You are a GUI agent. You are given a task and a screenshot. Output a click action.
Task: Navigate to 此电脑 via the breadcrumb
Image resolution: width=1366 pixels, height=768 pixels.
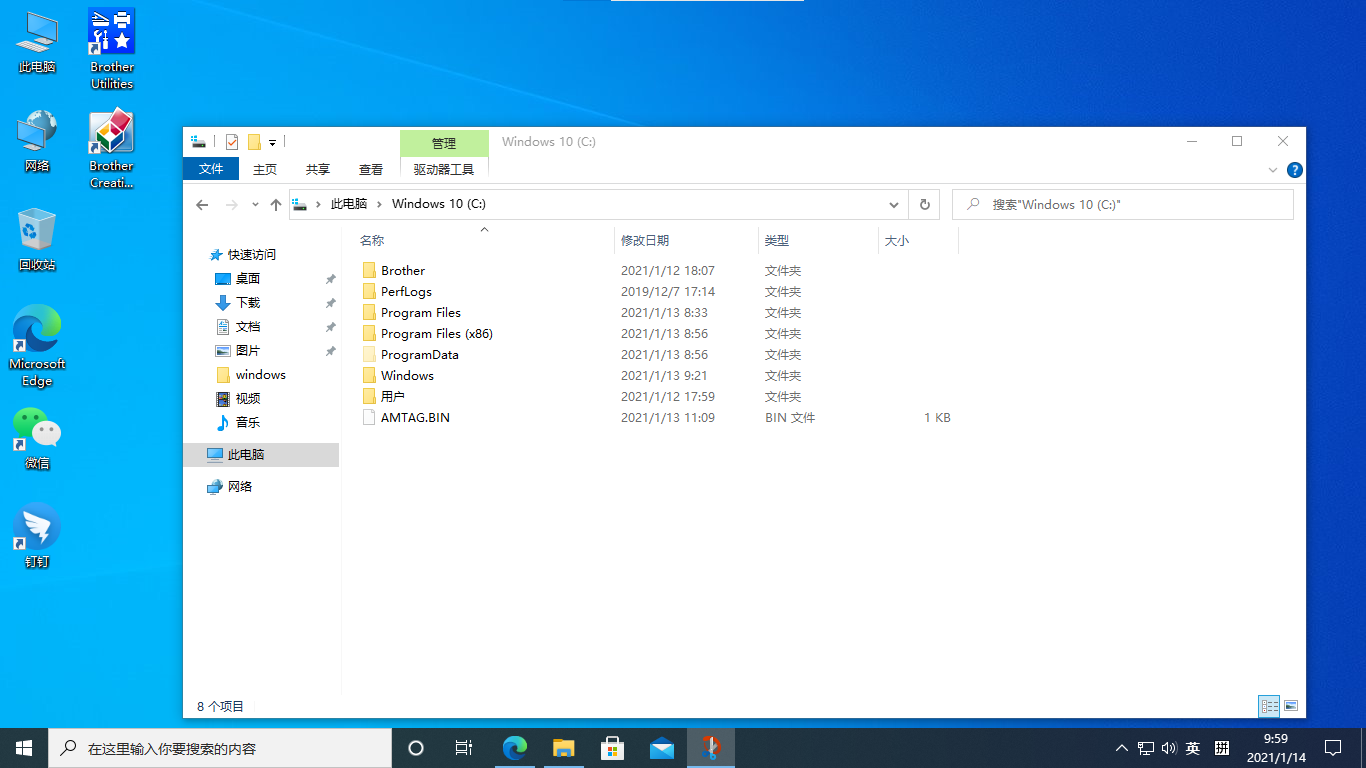click(348, 204)
